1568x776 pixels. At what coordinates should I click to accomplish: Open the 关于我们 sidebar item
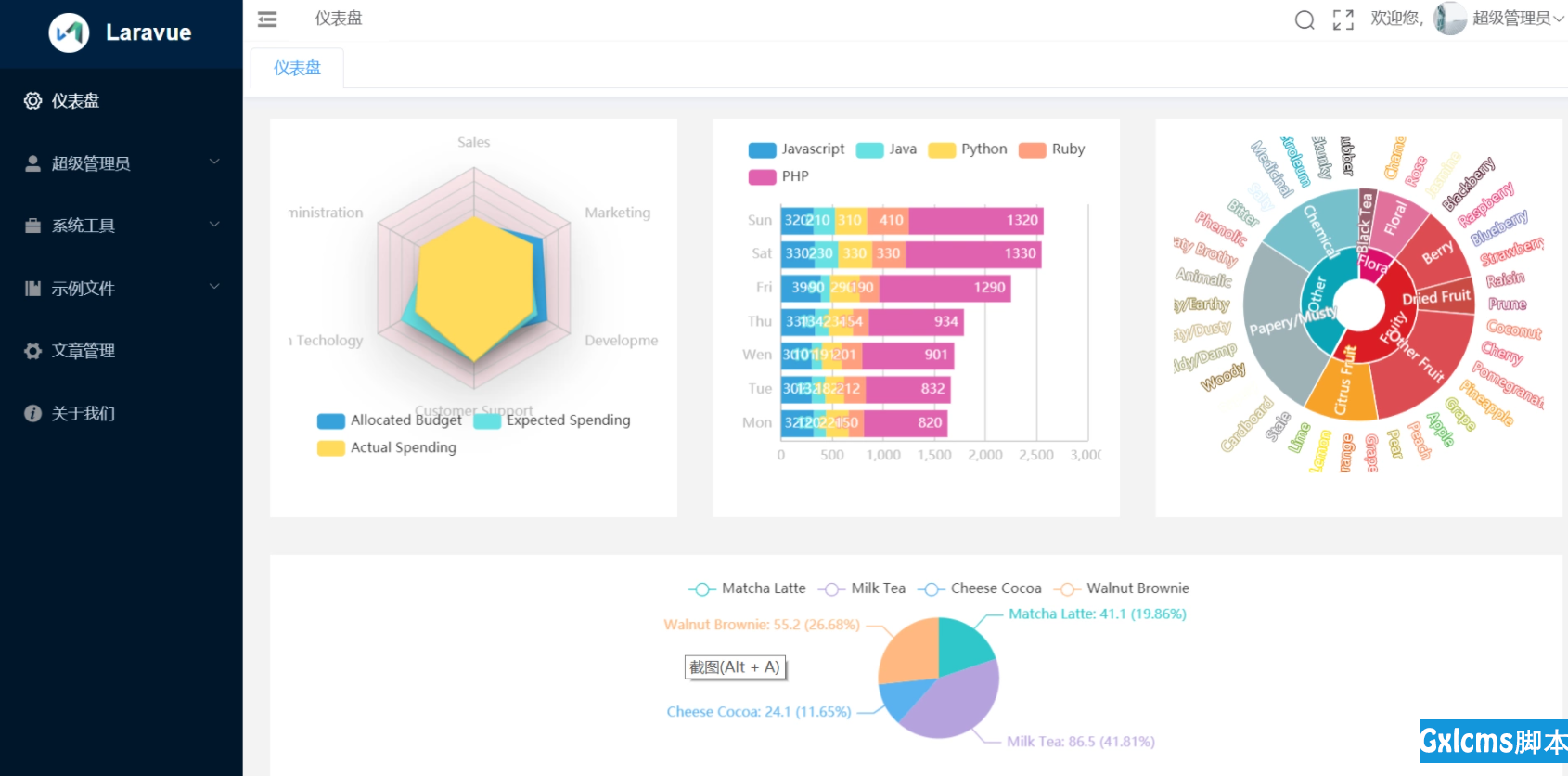[122, 413]
